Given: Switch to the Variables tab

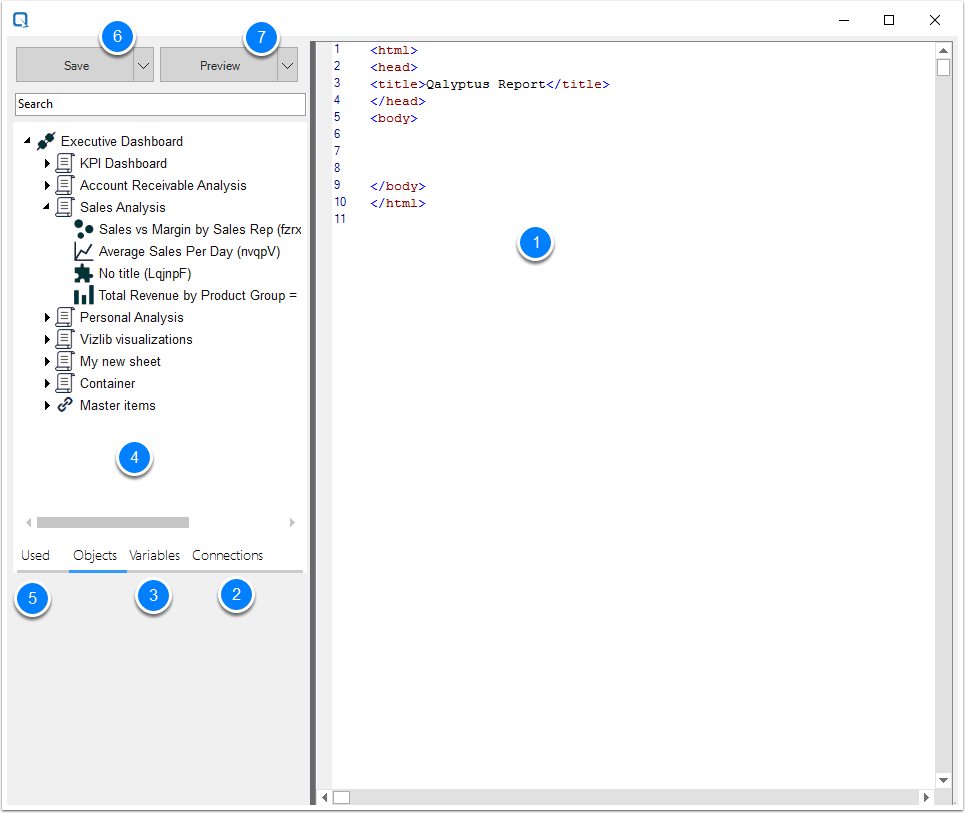Looking at the screenshot, I should click(x=155, y=555).
